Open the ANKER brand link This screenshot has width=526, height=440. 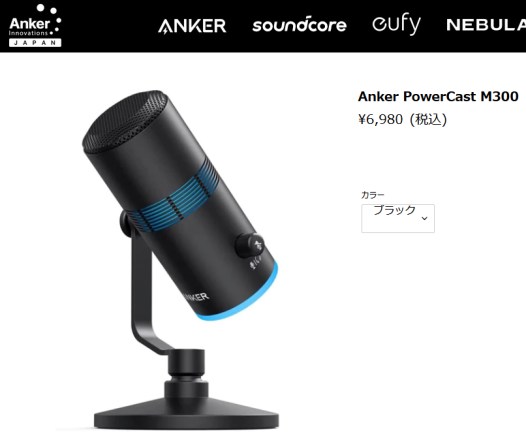tap(192, 26)
